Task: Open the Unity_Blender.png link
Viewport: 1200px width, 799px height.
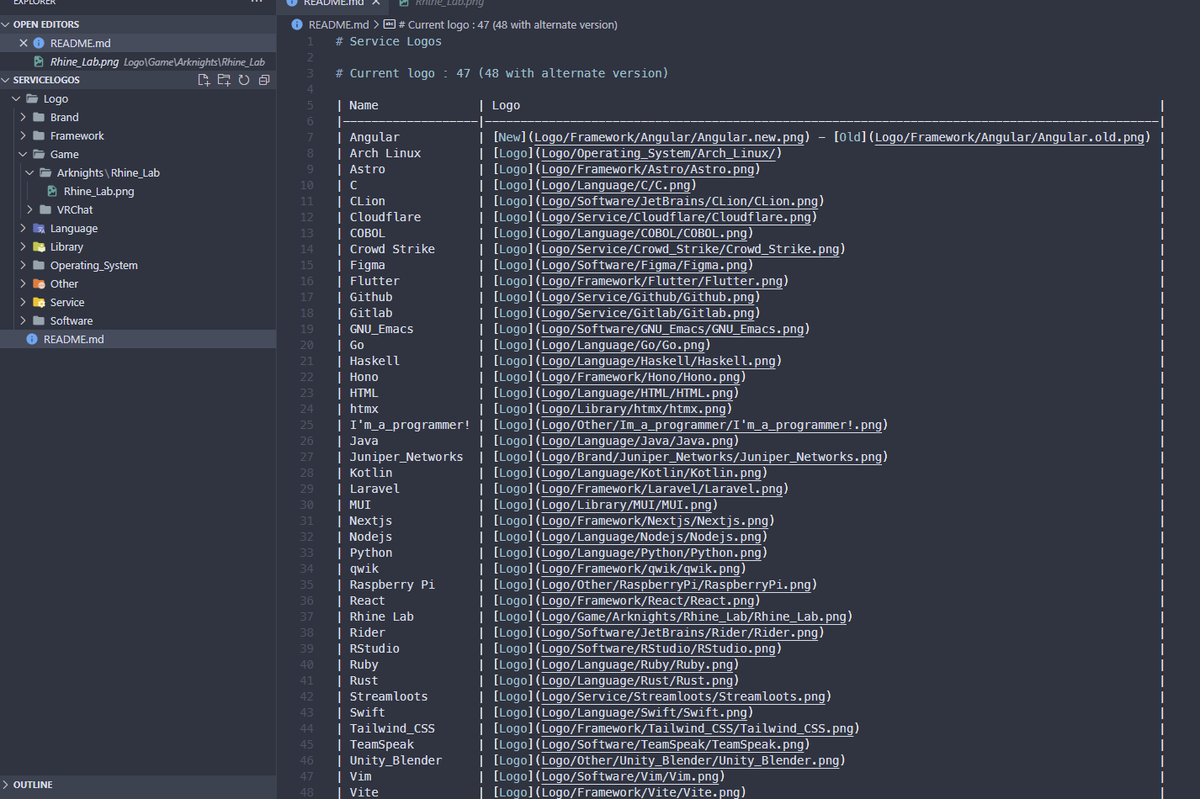Action: (x=690, y=761)
